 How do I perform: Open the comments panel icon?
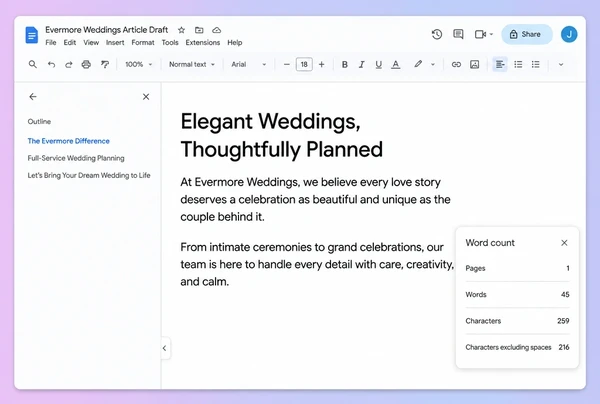[458, 34]
